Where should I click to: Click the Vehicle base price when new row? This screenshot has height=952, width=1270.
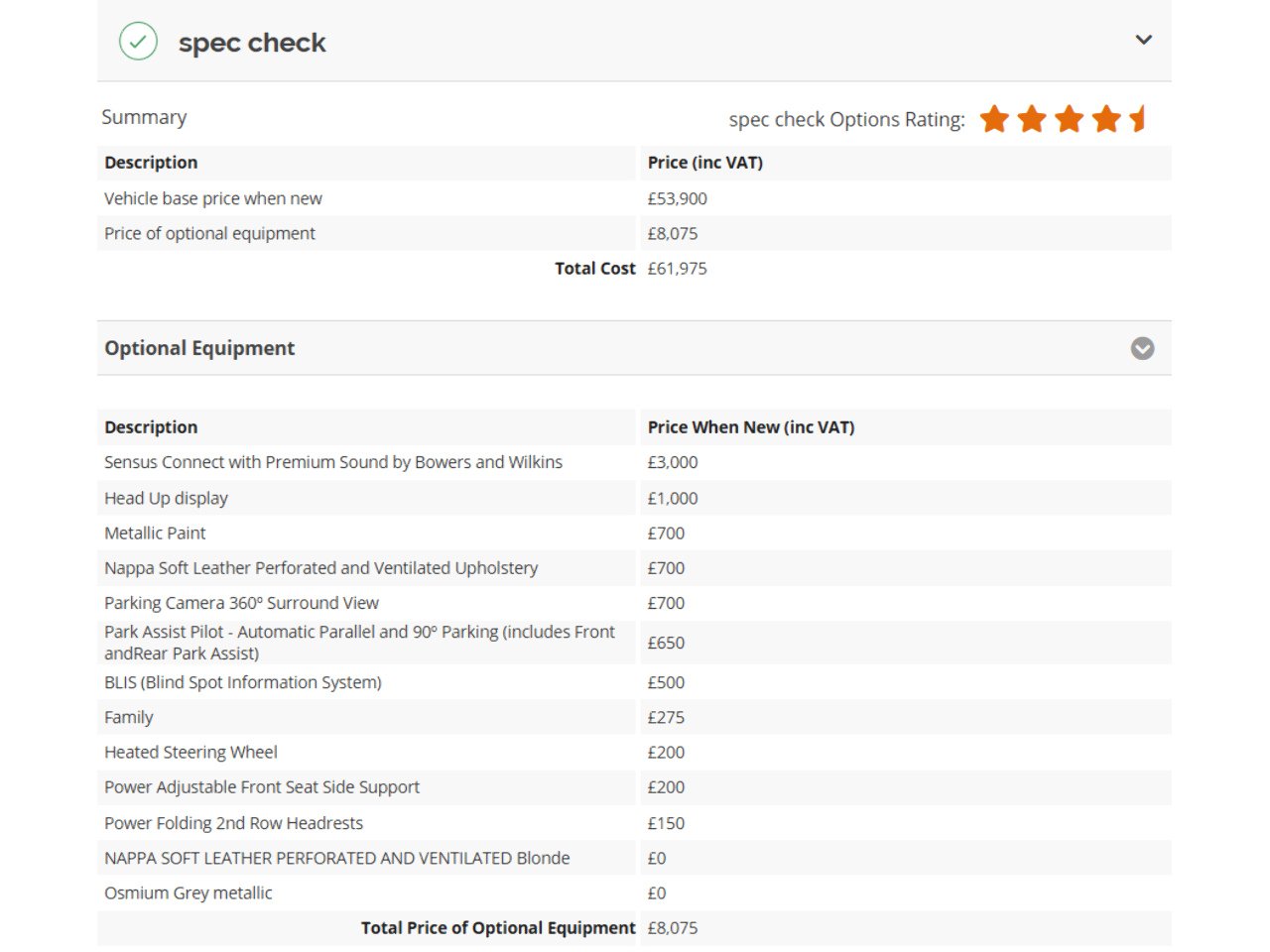[634, 198]
